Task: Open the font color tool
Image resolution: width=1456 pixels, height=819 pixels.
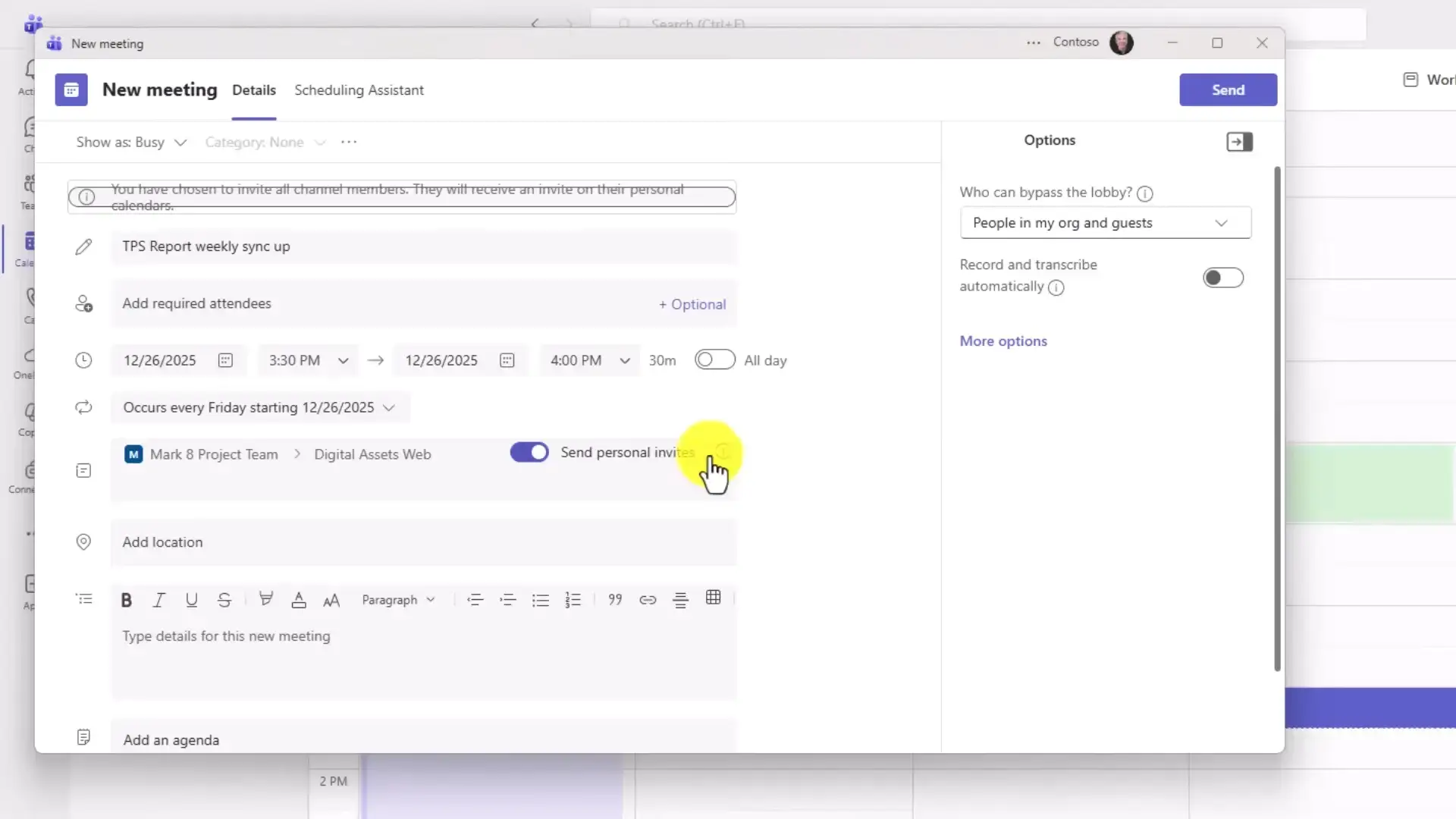Action: tap(299, 600)
